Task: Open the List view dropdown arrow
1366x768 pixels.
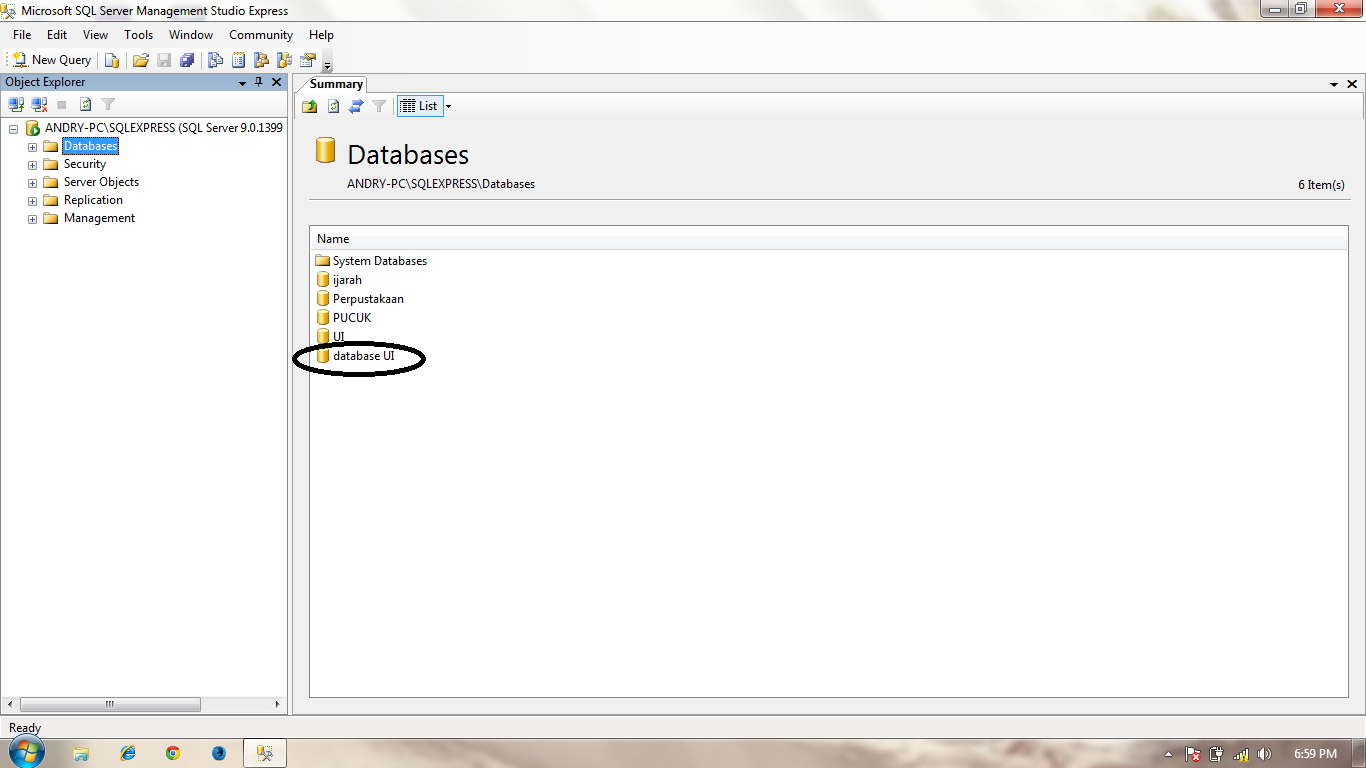Action: pos(448,106)
